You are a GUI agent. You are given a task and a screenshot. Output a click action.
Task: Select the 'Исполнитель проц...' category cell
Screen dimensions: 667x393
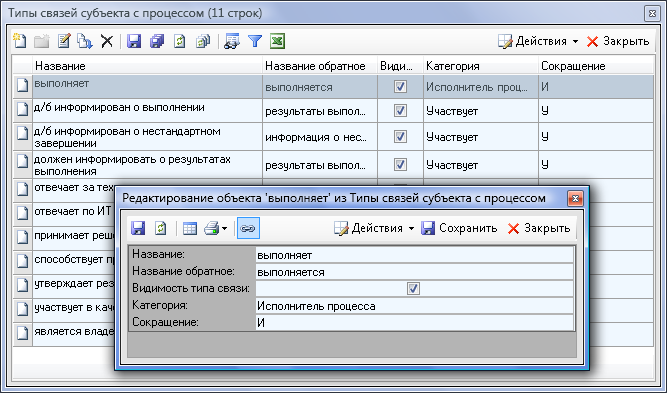(481, 87)
